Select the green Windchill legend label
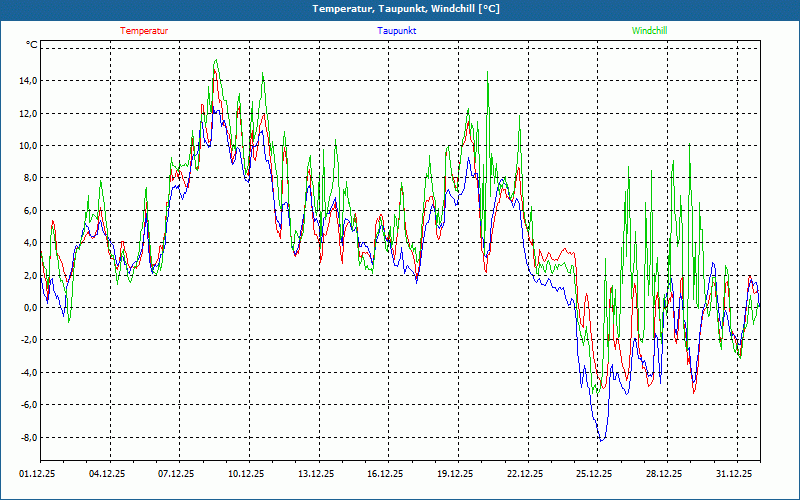The height and width of the screenshot is (500, 800). [x=649, y=30]
